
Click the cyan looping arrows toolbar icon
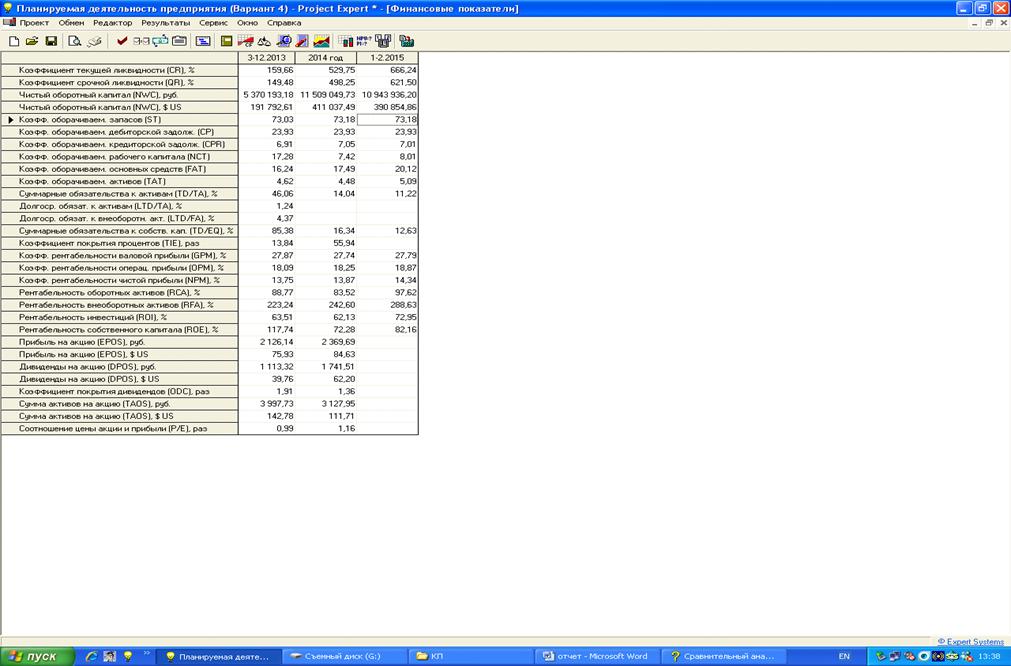(160, 41)
